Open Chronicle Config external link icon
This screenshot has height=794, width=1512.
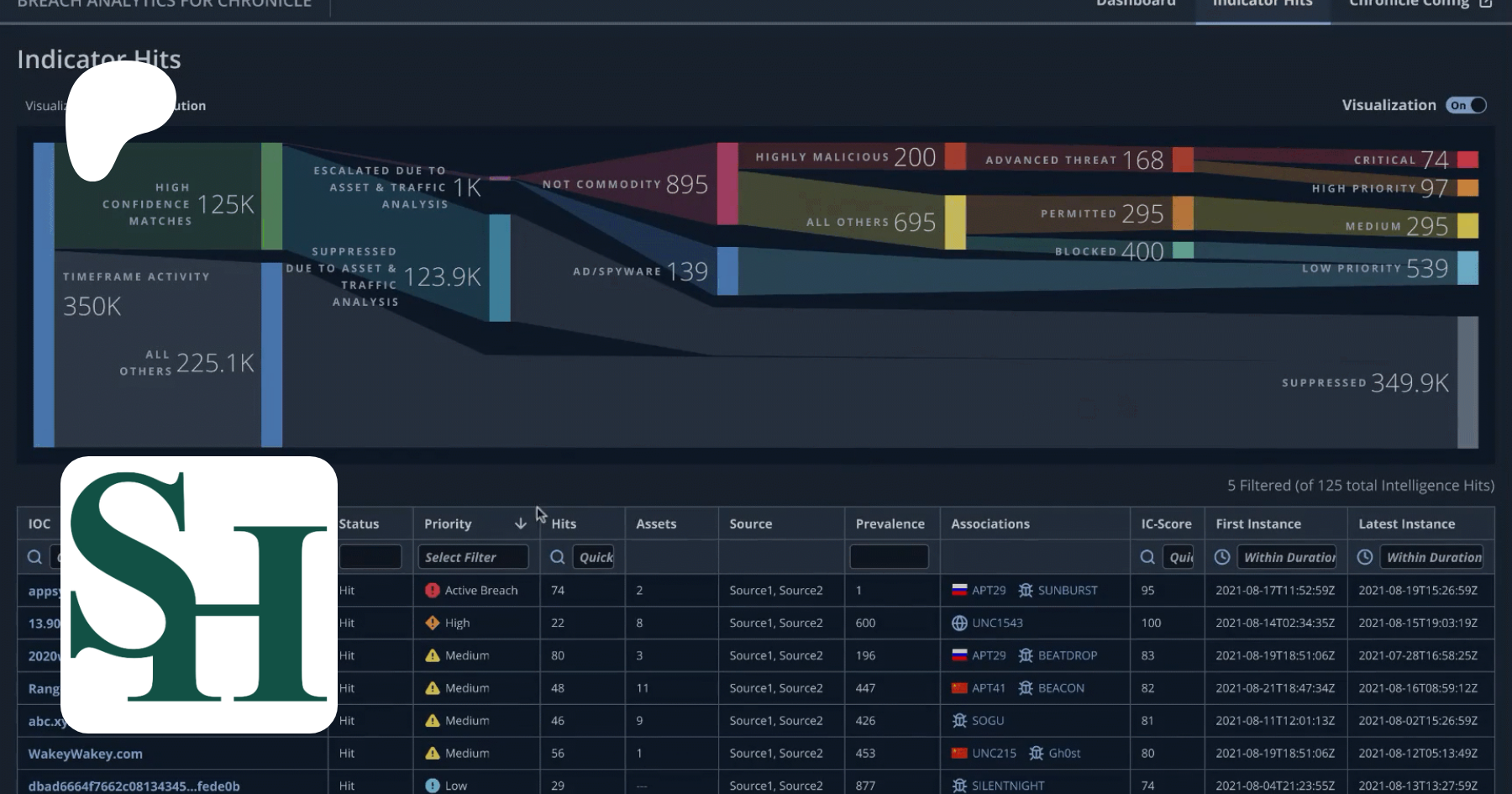click(x=1485, y=3)
